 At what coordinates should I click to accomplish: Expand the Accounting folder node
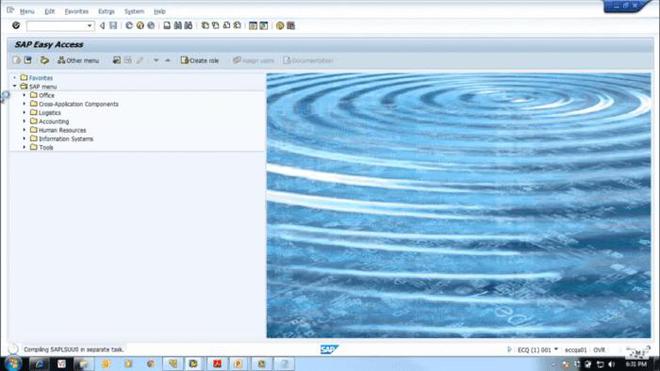click(24, 121)
